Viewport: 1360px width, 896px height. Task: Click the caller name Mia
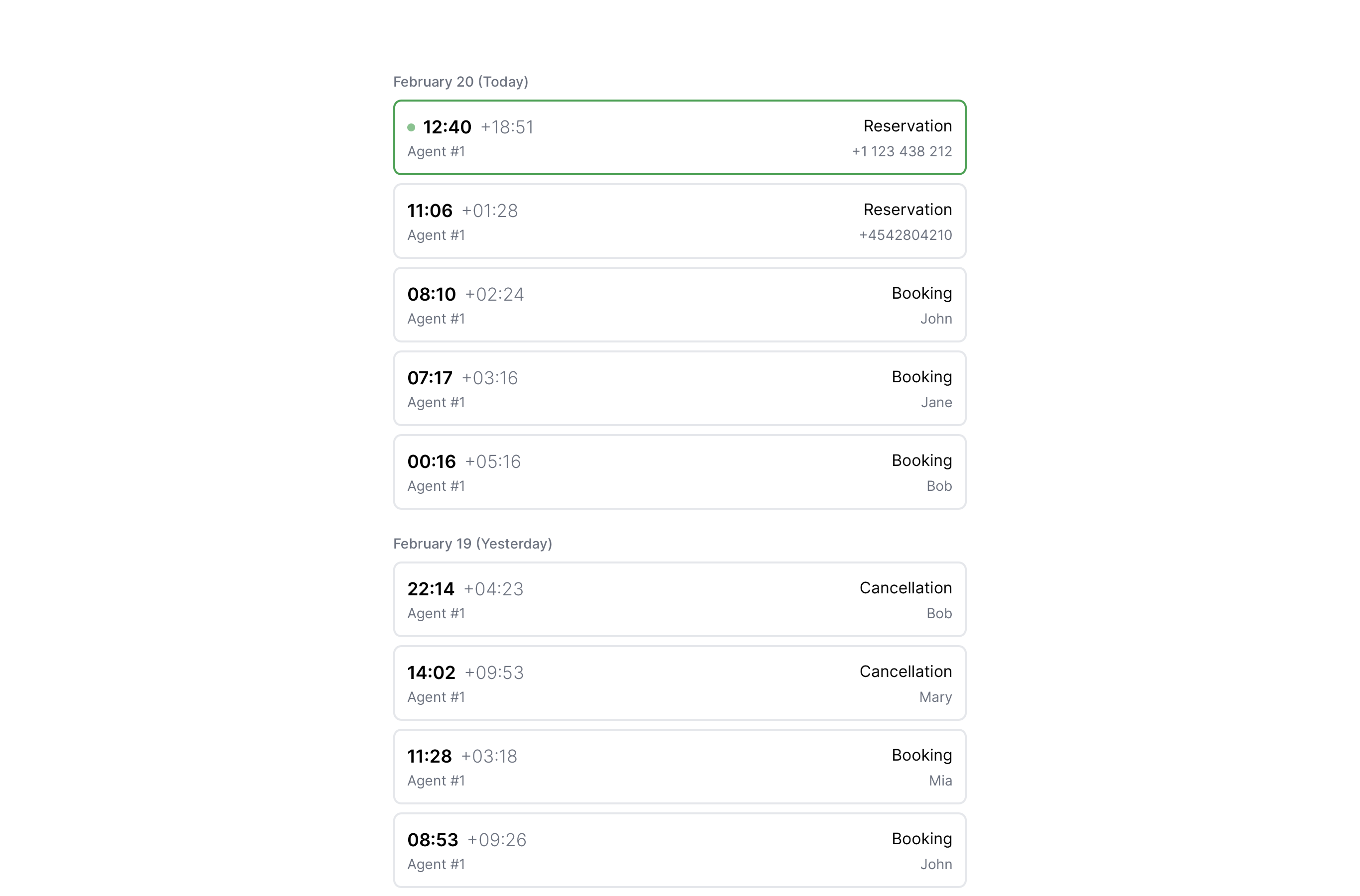[940, 781]
